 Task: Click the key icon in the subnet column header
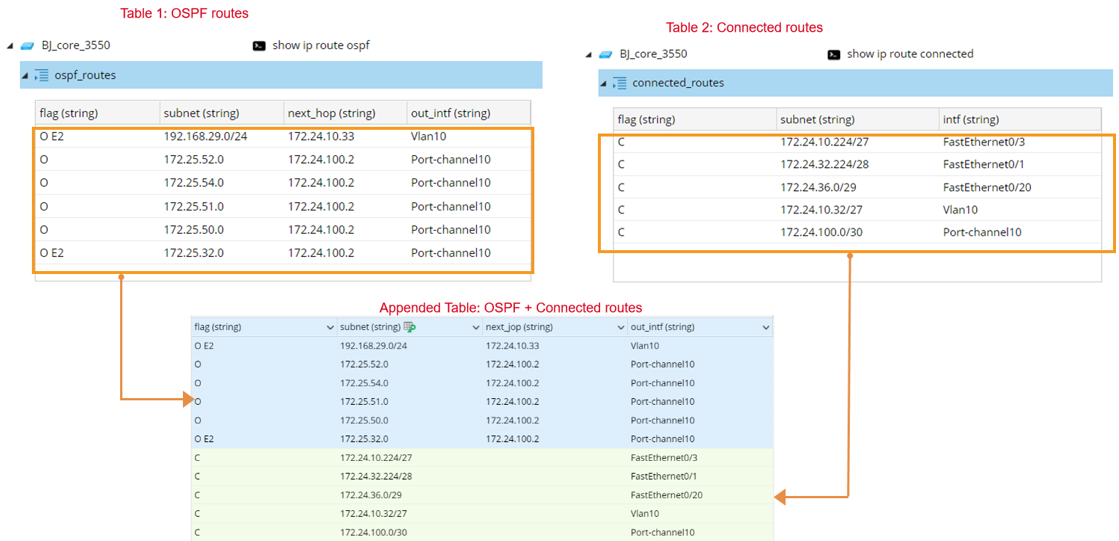pyautogui.click(x=409, y=327)
